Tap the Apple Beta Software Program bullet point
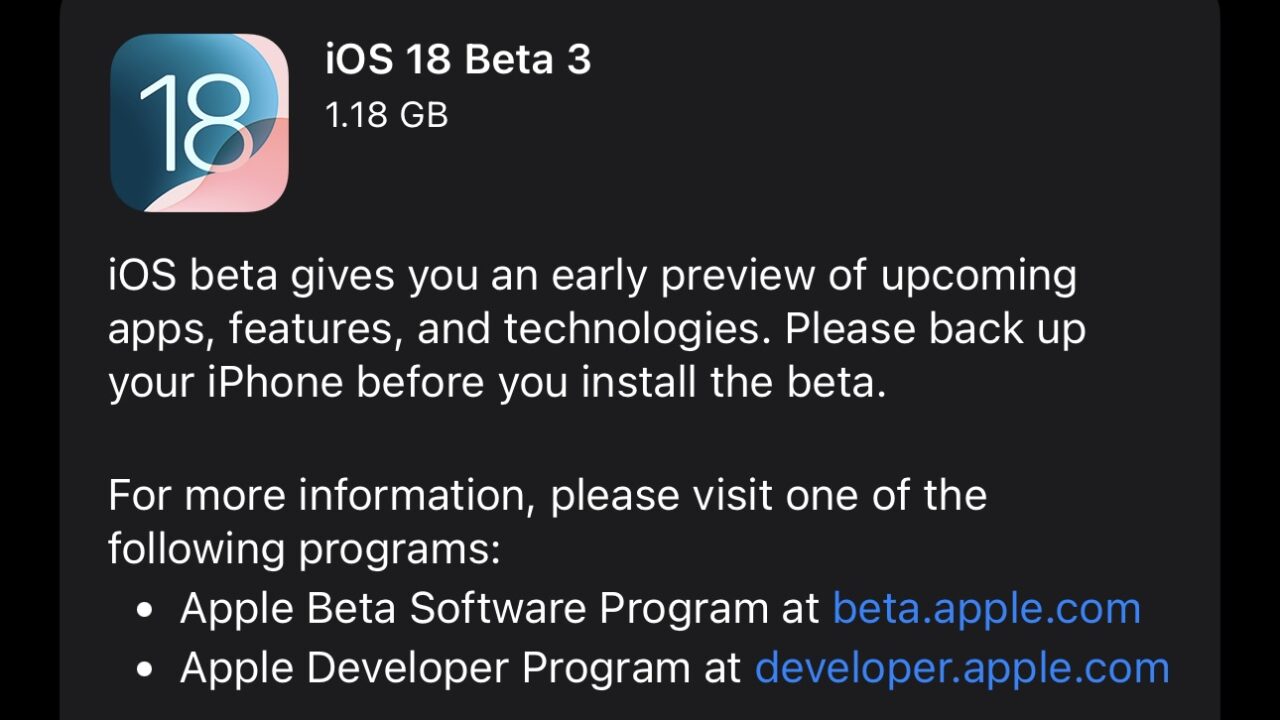The width and height of the screenshot is (1280, 720). point(148,607)
